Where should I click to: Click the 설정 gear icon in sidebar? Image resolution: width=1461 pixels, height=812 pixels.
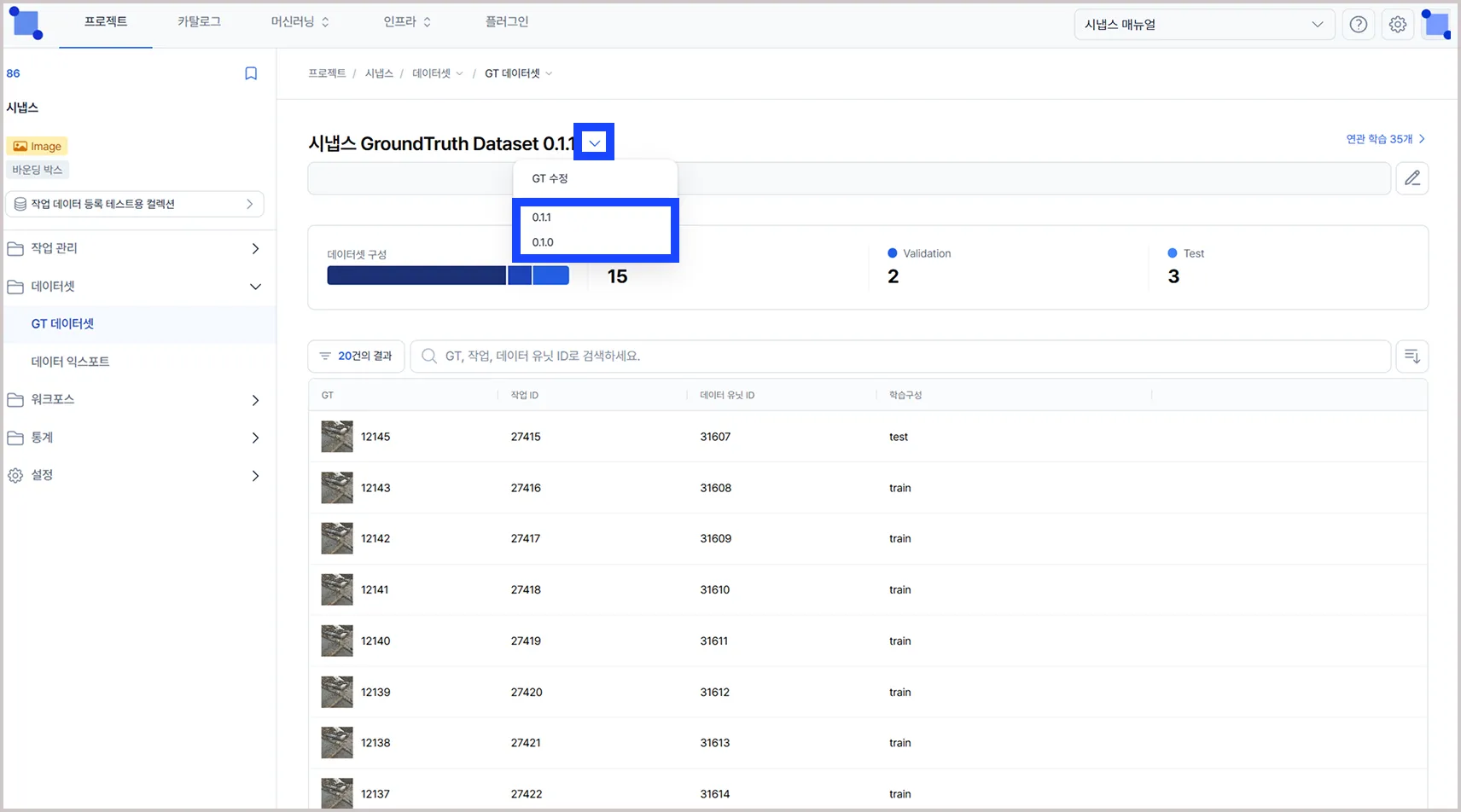click(x=15, y=475)
